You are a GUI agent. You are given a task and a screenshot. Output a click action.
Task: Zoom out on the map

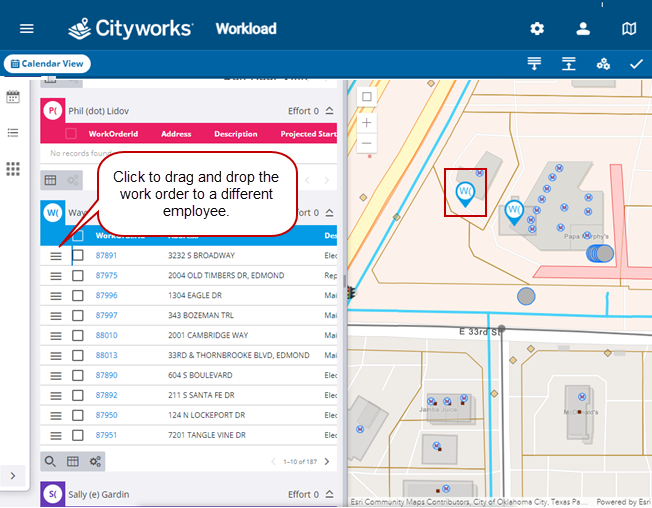click(x=367, y=143)
